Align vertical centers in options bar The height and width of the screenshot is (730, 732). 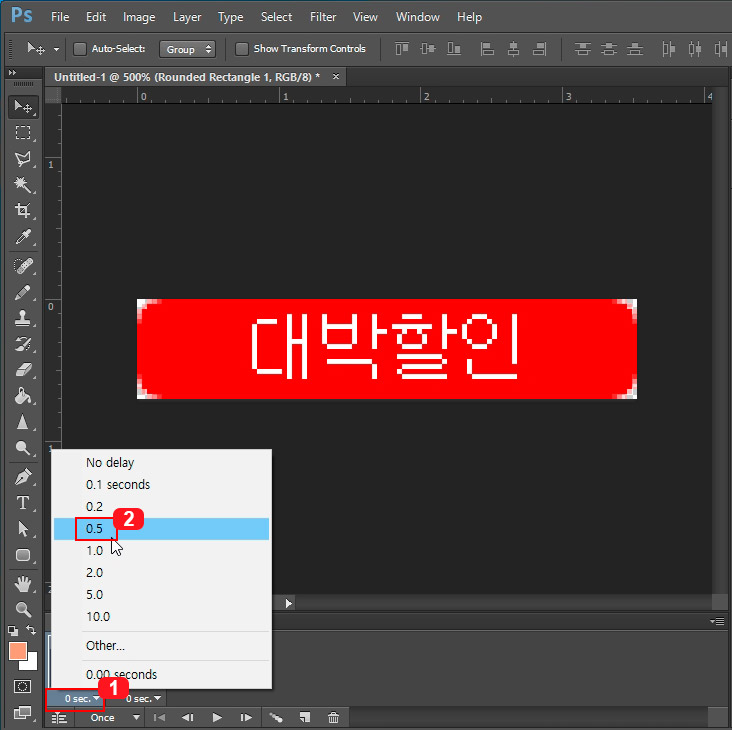(428, 49)
